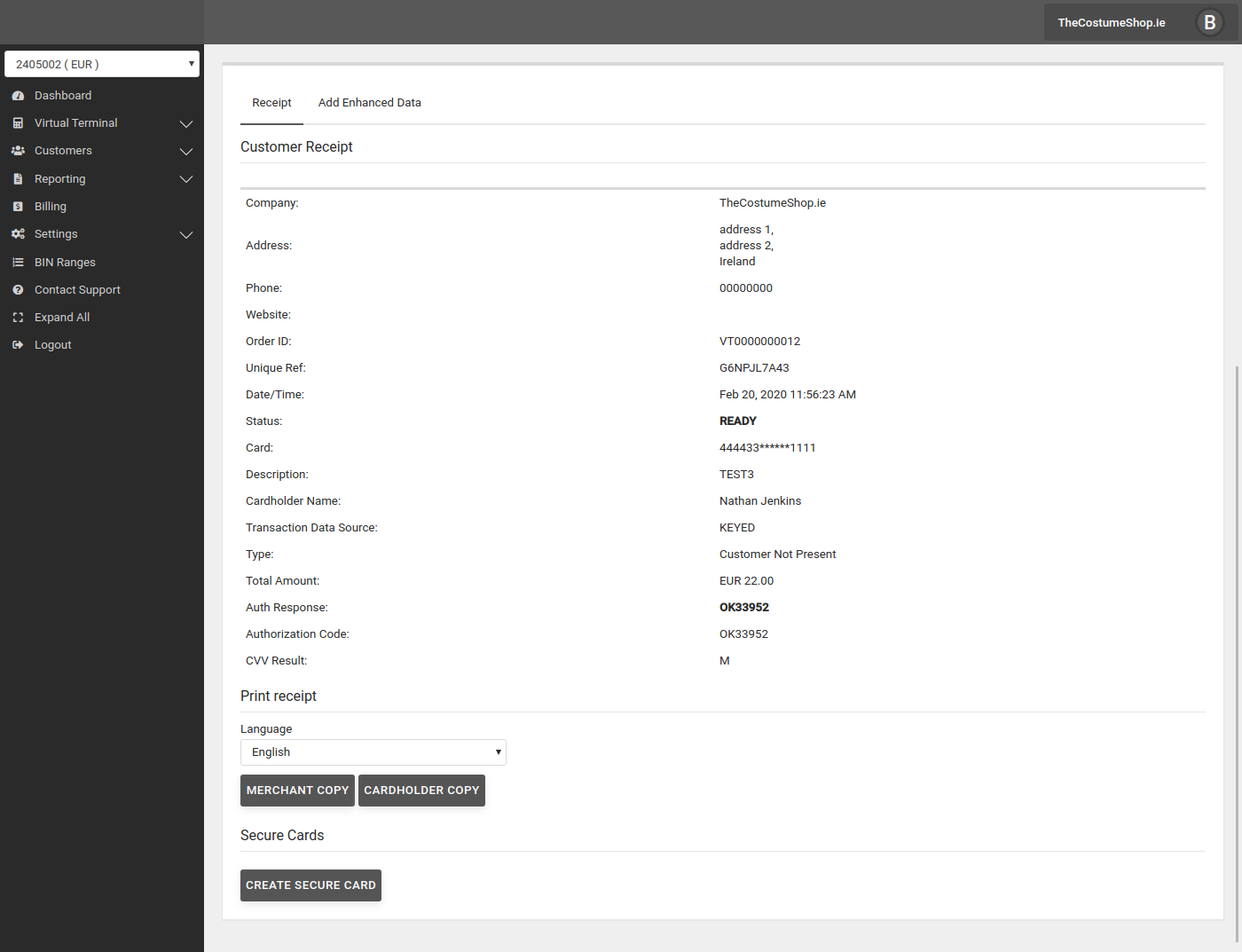The image size is (1242, 952).
Task: Open the 2405002 (EUR) terminal dropdown
Action: pos(102,64)
